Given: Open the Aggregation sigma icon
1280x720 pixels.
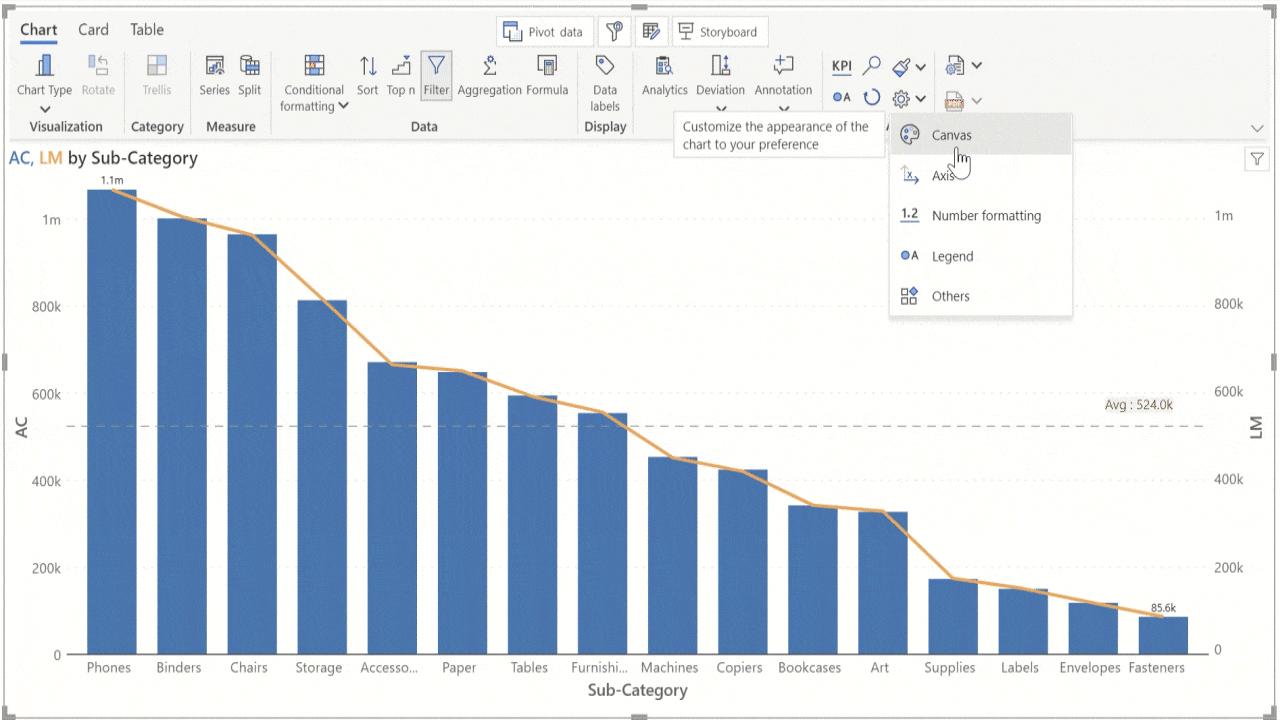Looking at the screenshot, I should point(489,67).
